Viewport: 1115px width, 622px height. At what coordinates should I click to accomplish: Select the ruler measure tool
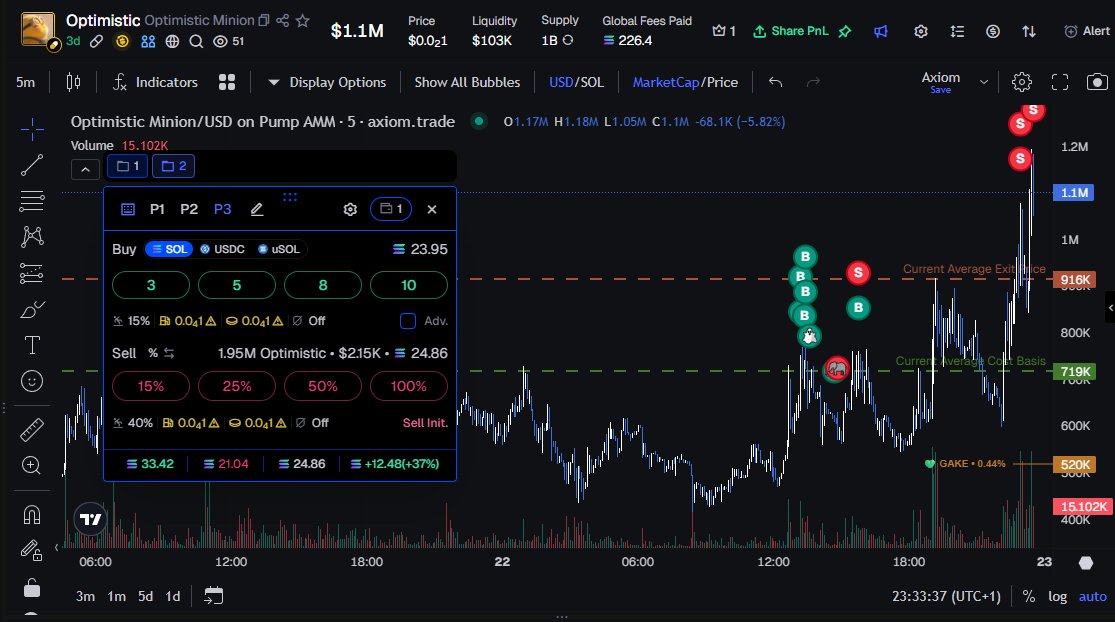[x=32, y=429]
